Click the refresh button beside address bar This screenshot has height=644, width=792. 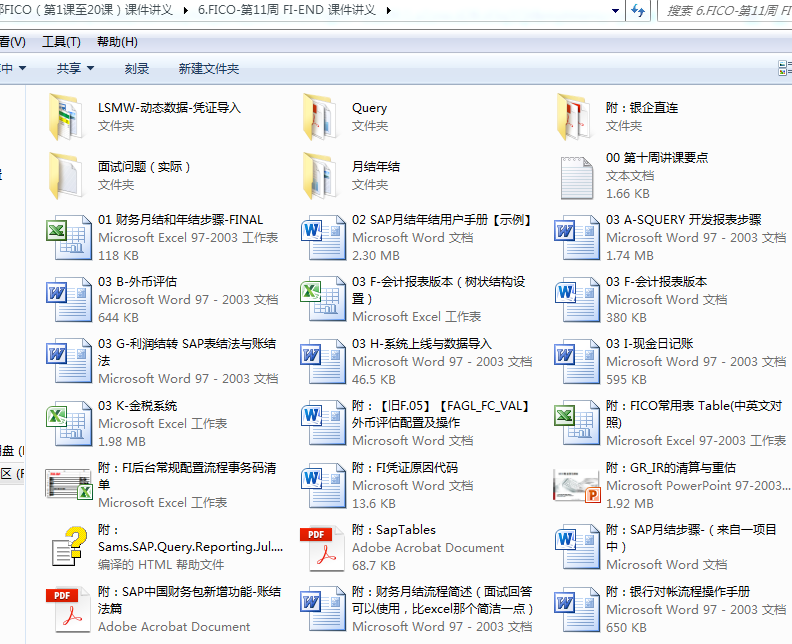(638, 11)
